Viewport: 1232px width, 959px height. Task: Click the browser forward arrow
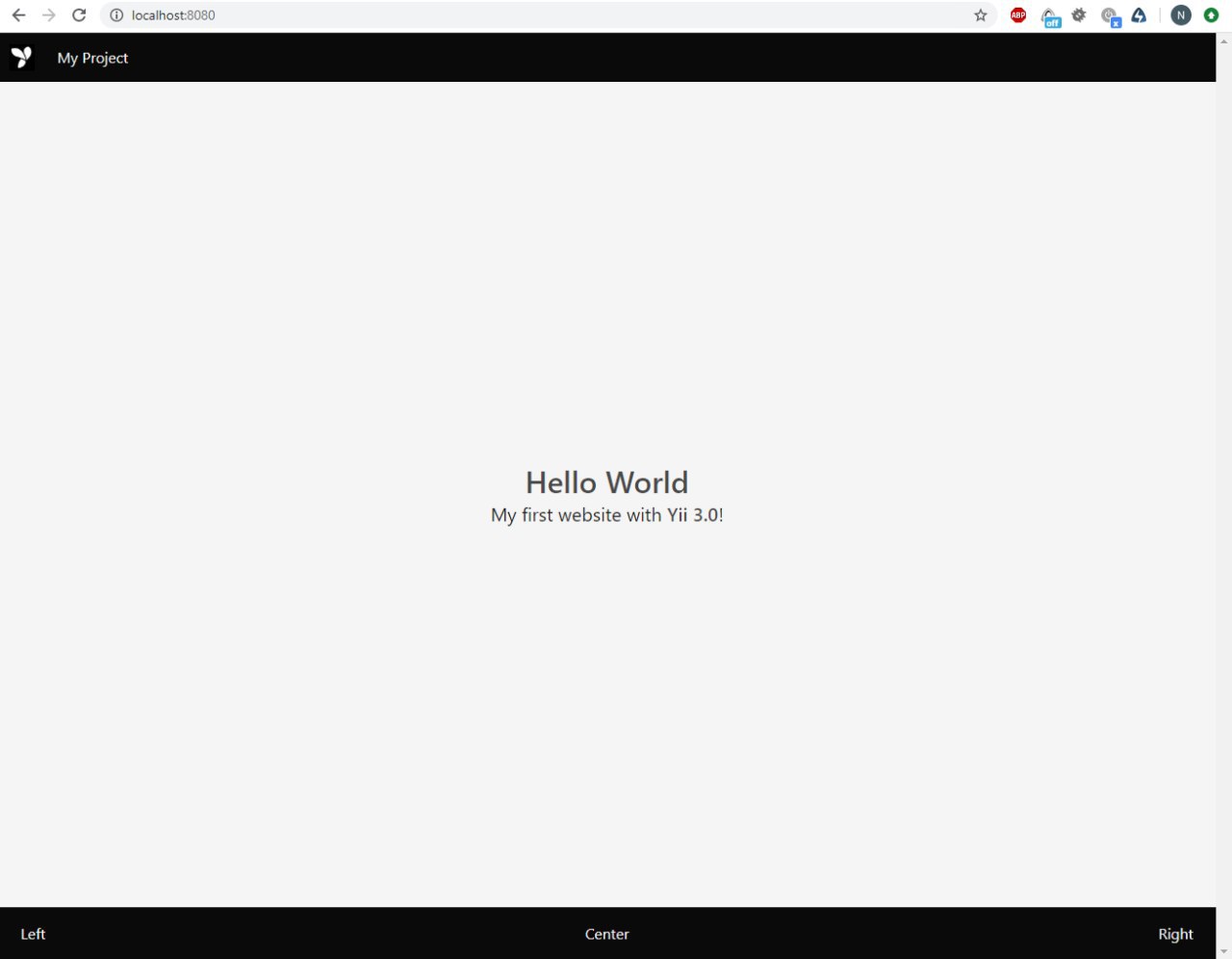pos(49,15)
